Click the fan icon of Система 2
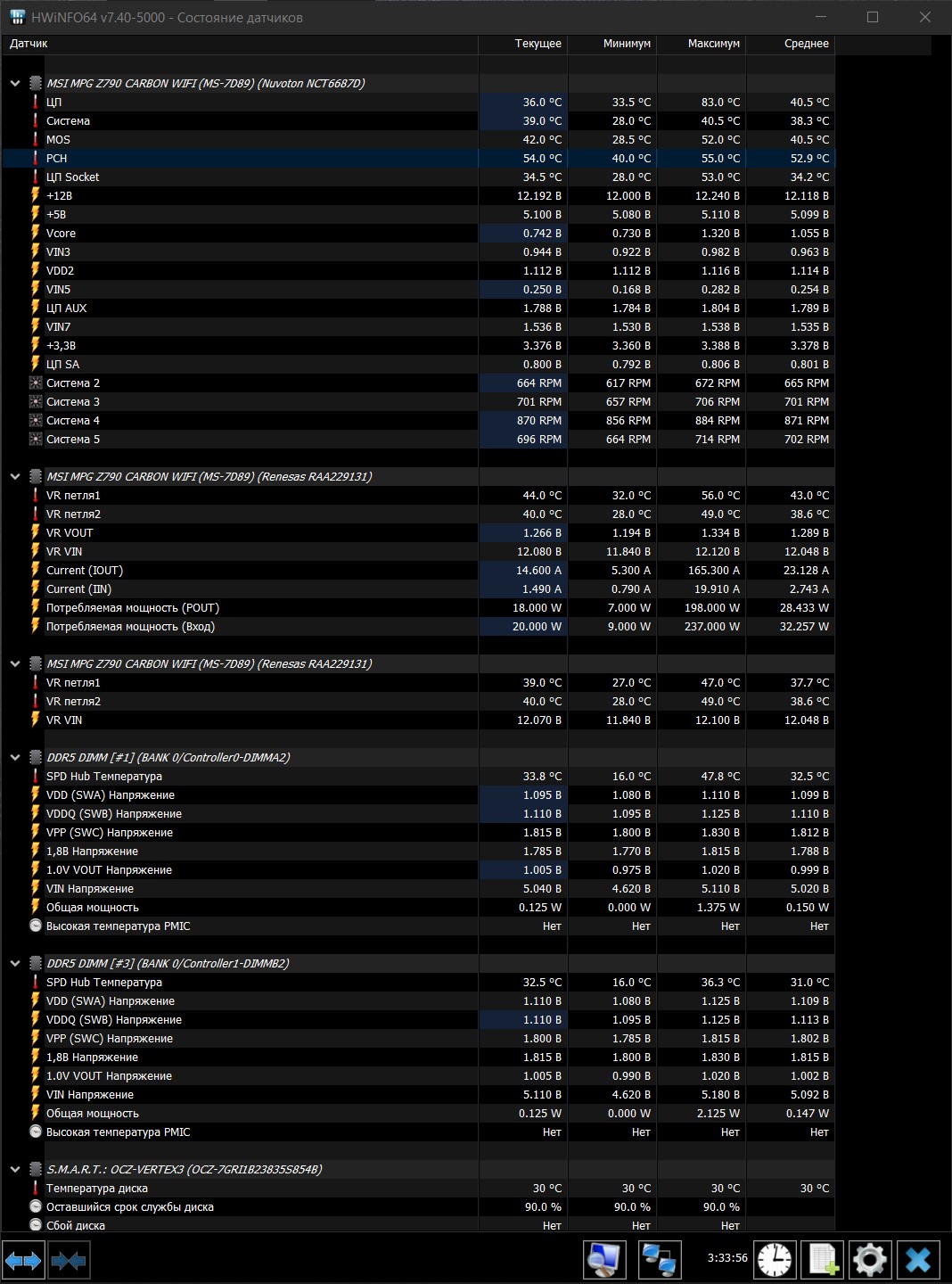Image resolution: width=952 pixels, height=1284 pixels. (36, 383)
